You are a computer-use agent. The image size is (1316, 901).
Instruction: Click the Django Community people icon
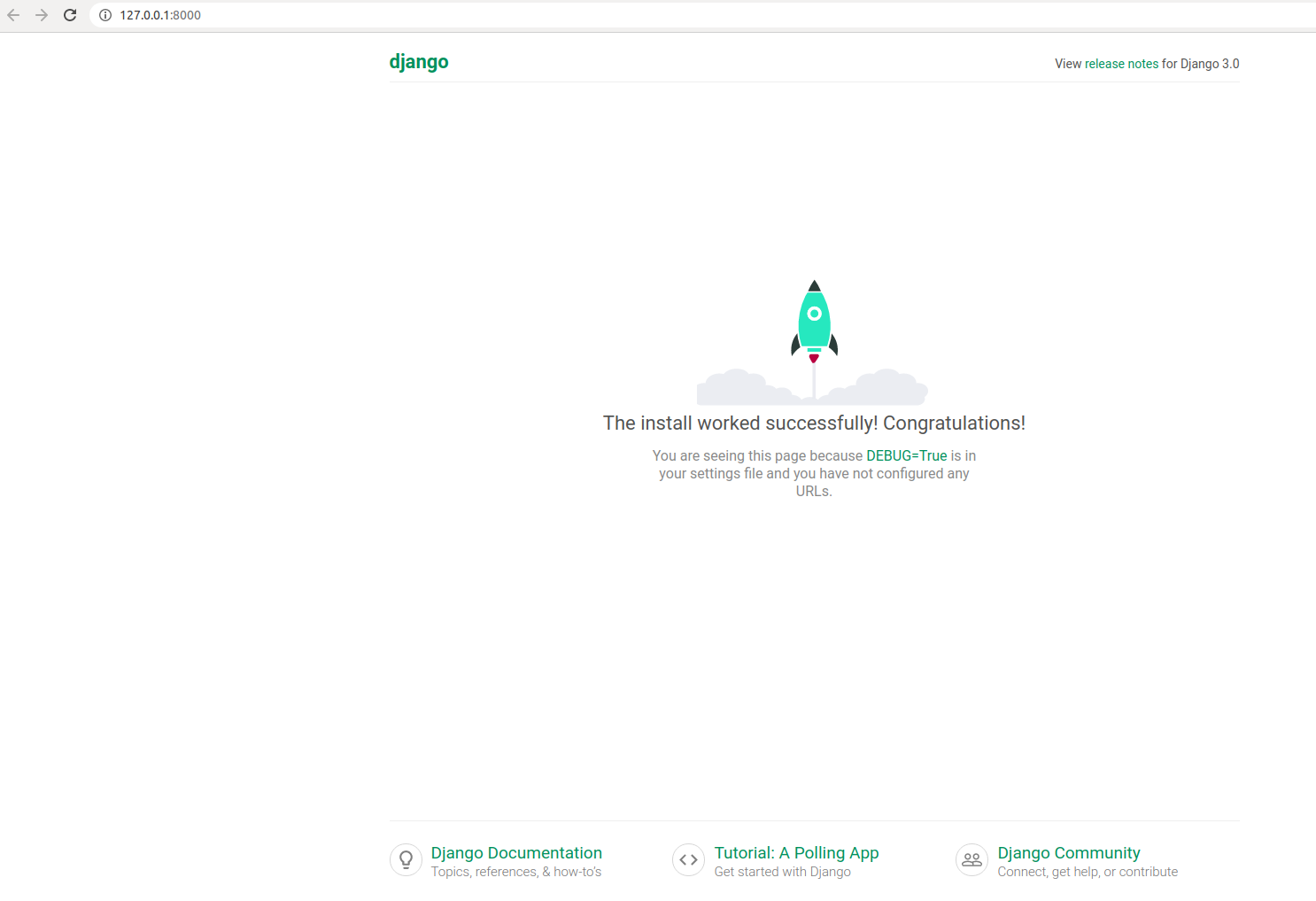972,859
